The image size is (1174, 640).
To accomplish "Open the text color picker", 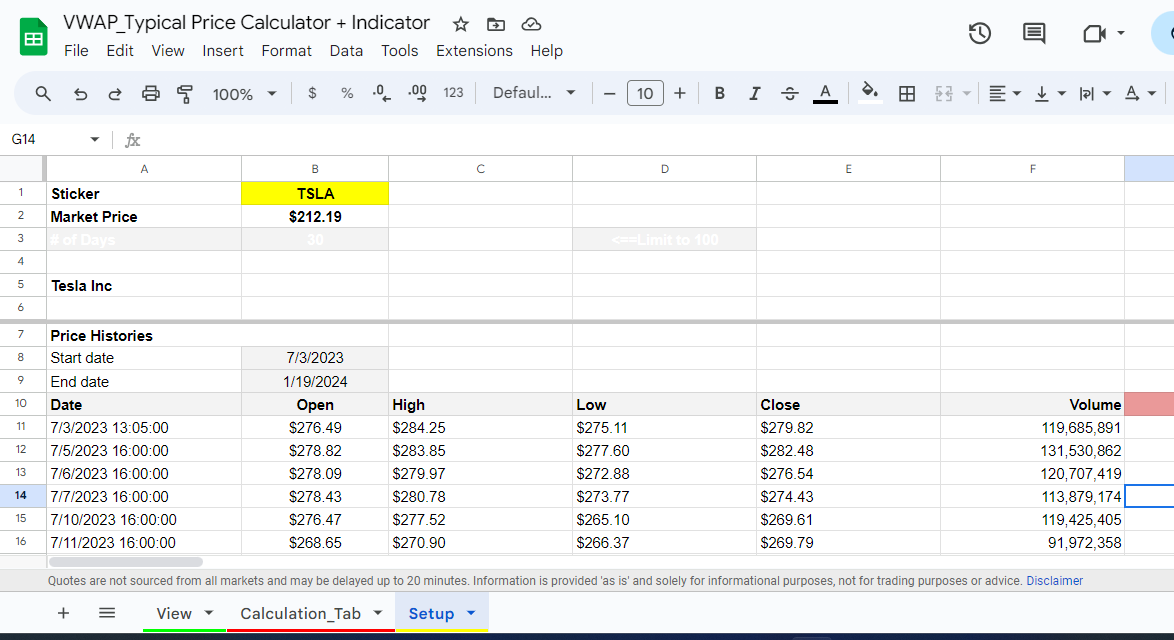I will coord(825,94).
